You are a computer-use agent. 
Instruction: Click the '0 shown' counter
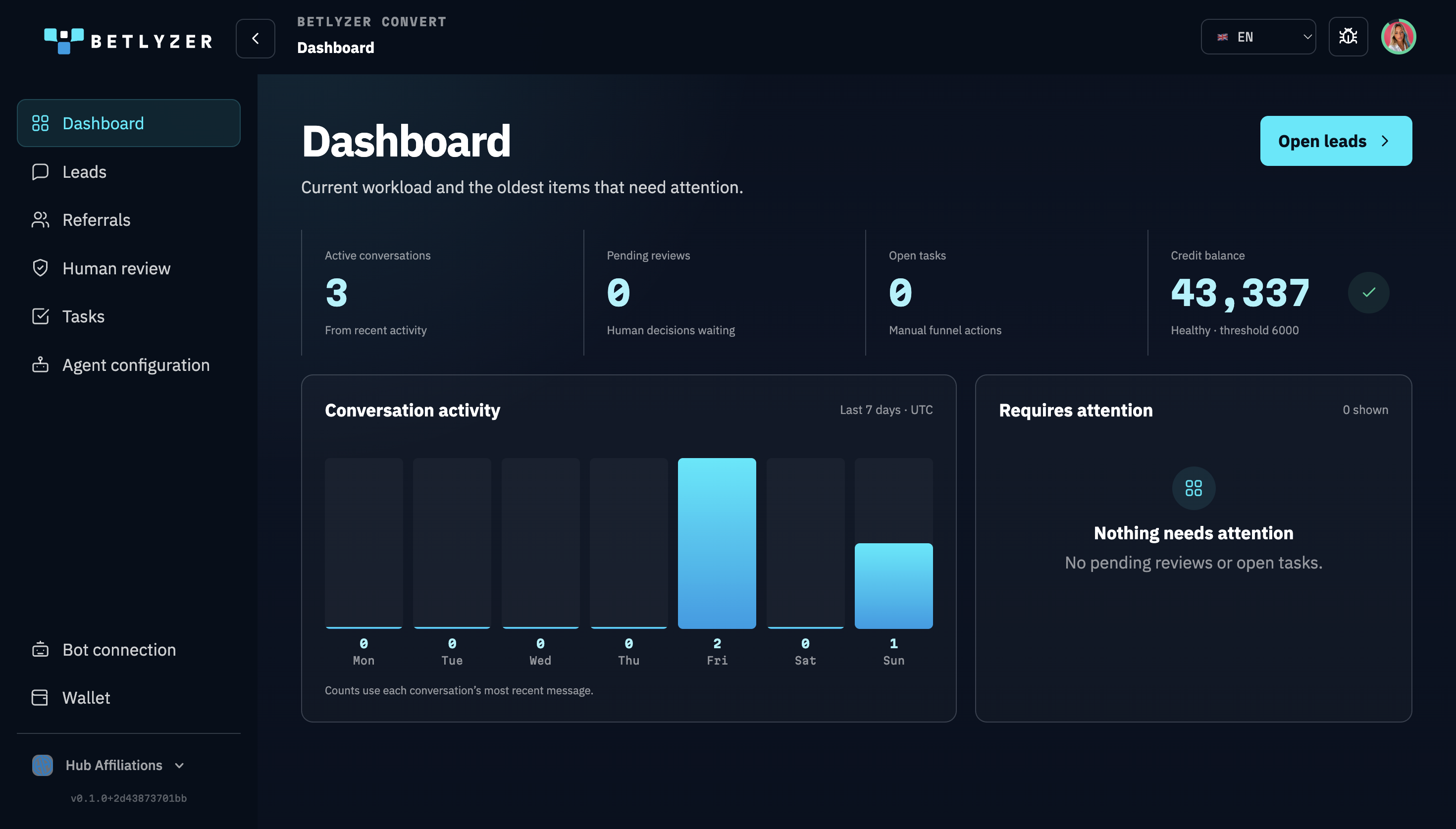click(x=1365, y=410)
